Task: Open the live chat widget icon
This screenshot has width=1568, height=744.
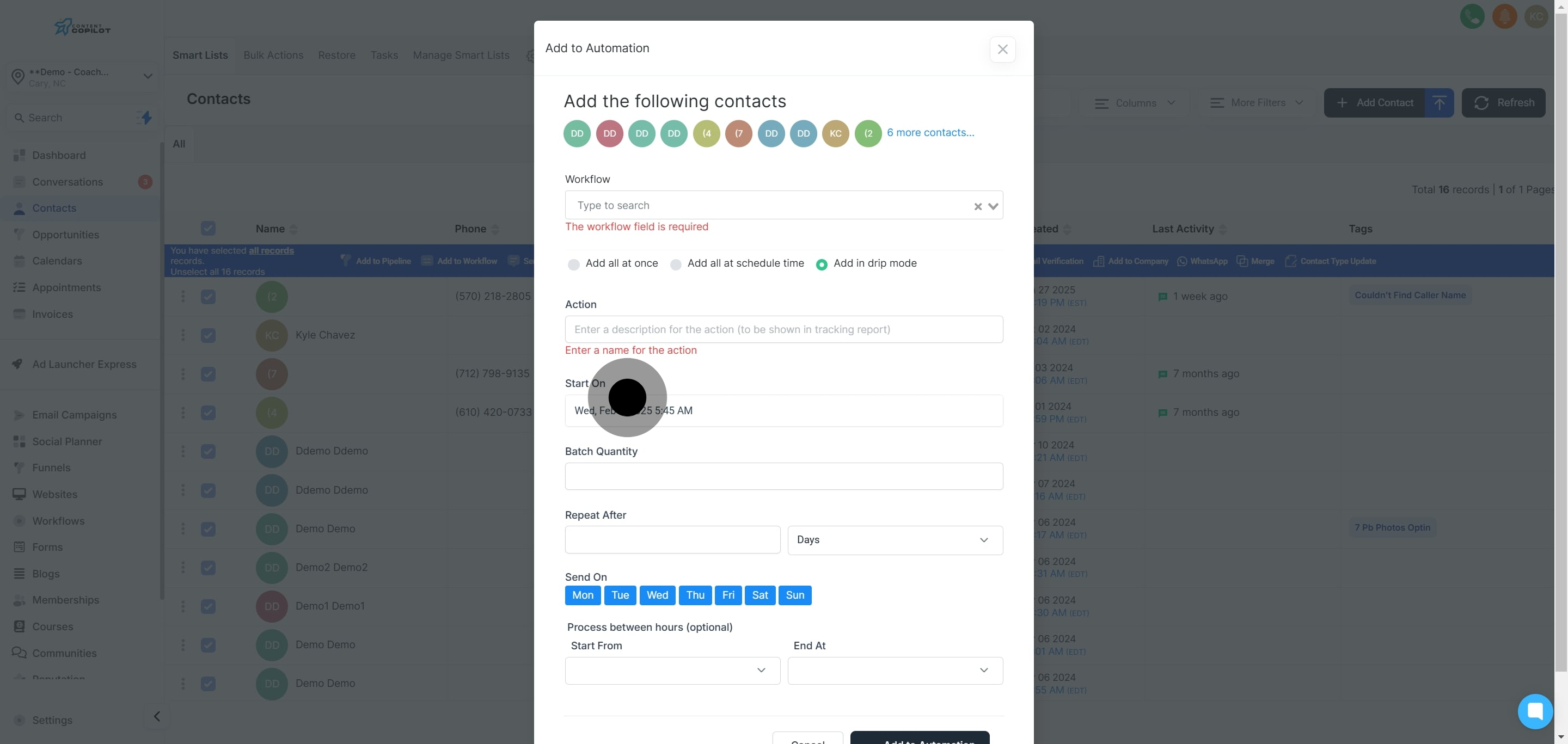Action: 1535,711
